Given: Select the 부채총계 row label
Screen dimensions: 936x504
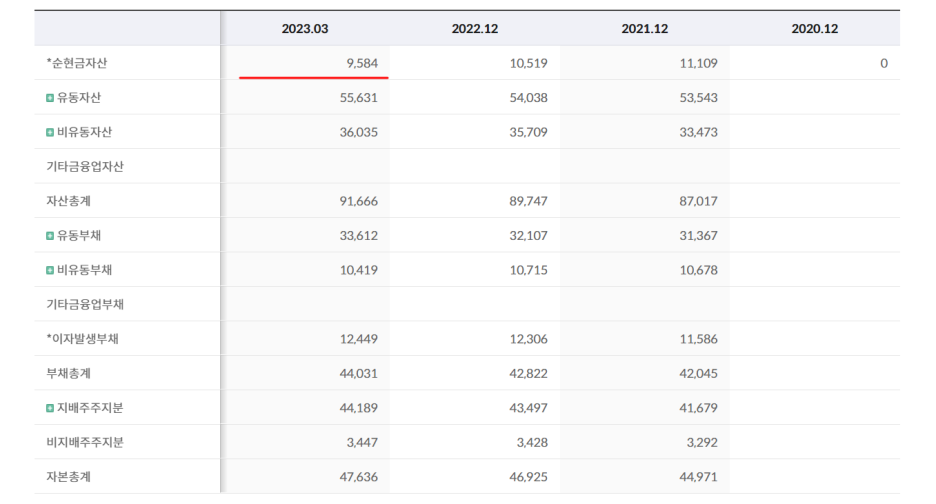Looking at the screenshot, I should click(69, 374).
